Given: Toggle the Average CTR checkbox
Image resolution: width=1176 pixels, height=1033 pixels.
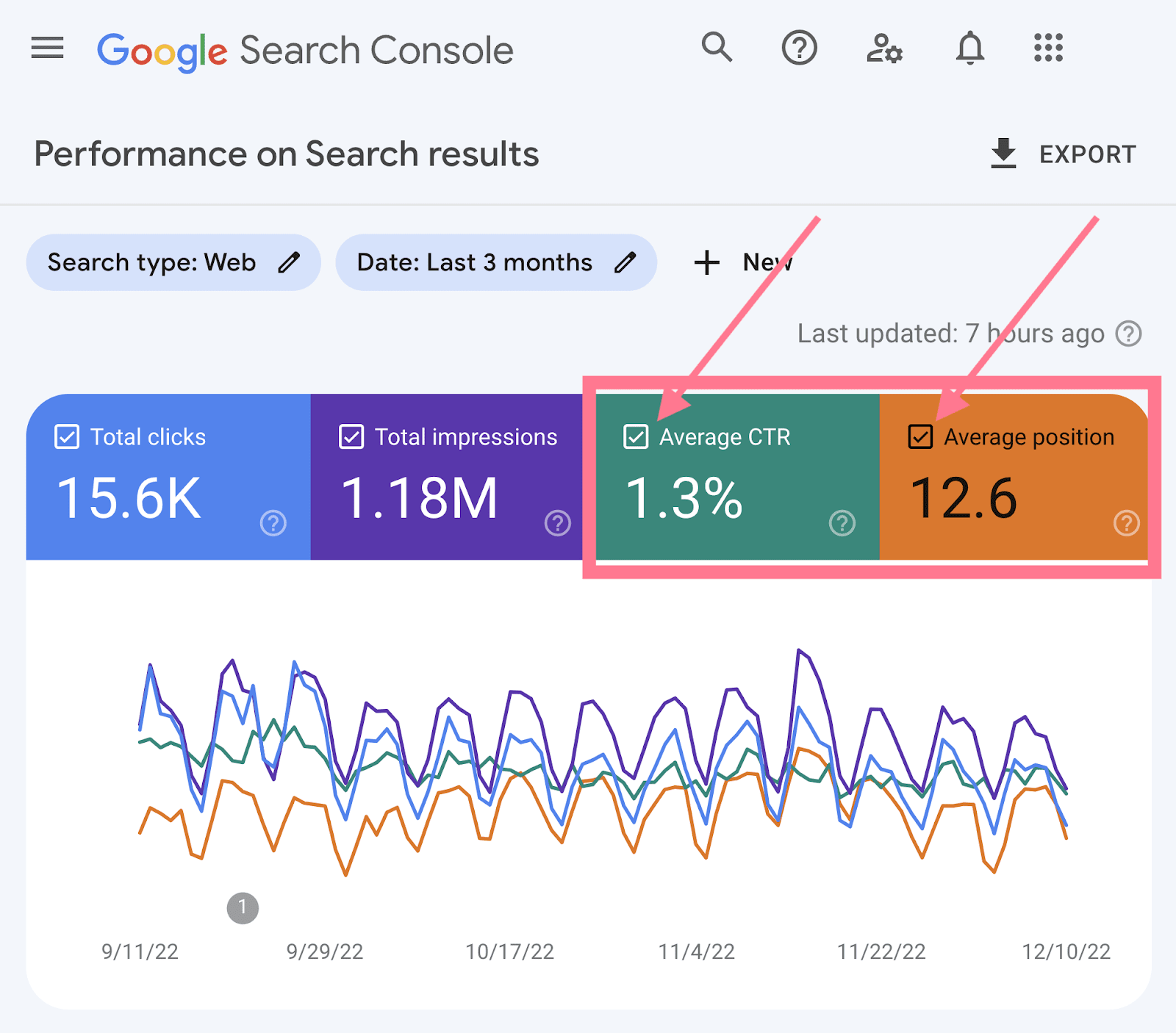Looking at the screenshot, I should tap(637, 436).
